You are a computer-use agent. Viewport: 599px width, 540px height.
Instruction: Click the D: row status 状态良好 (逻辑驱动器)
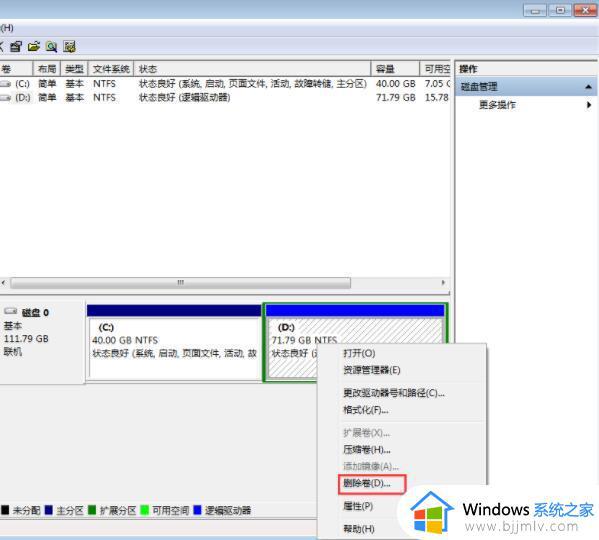click(x=184, y=98)
